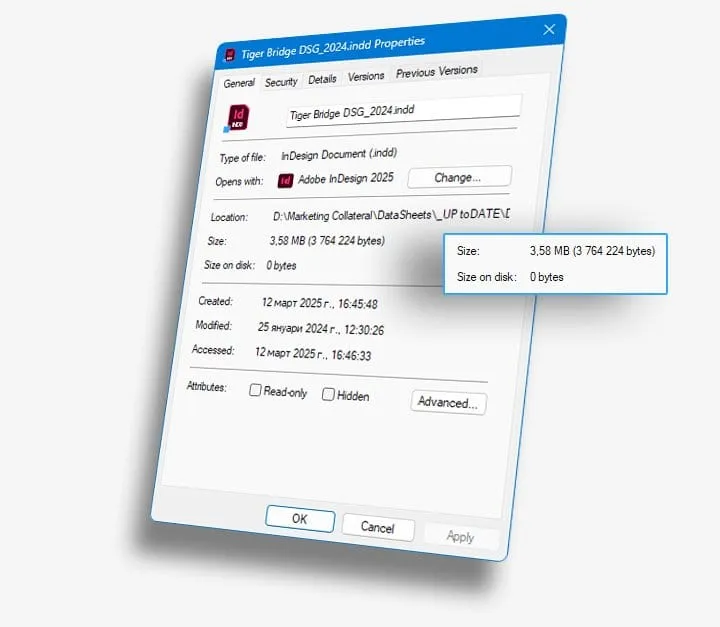This screenshot has width=720, height=627.
Task: Click the file name text field
Action: [x=403, y=111]
